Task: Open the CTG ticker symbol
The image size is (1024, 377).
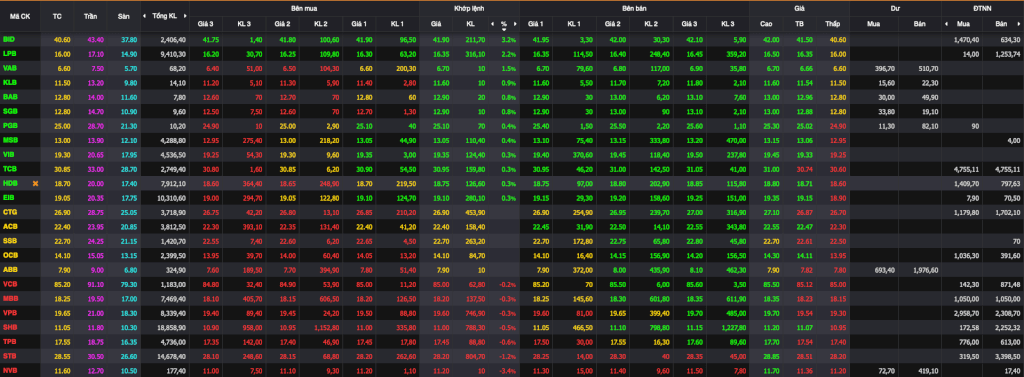Action: click(x=10, y=212)
